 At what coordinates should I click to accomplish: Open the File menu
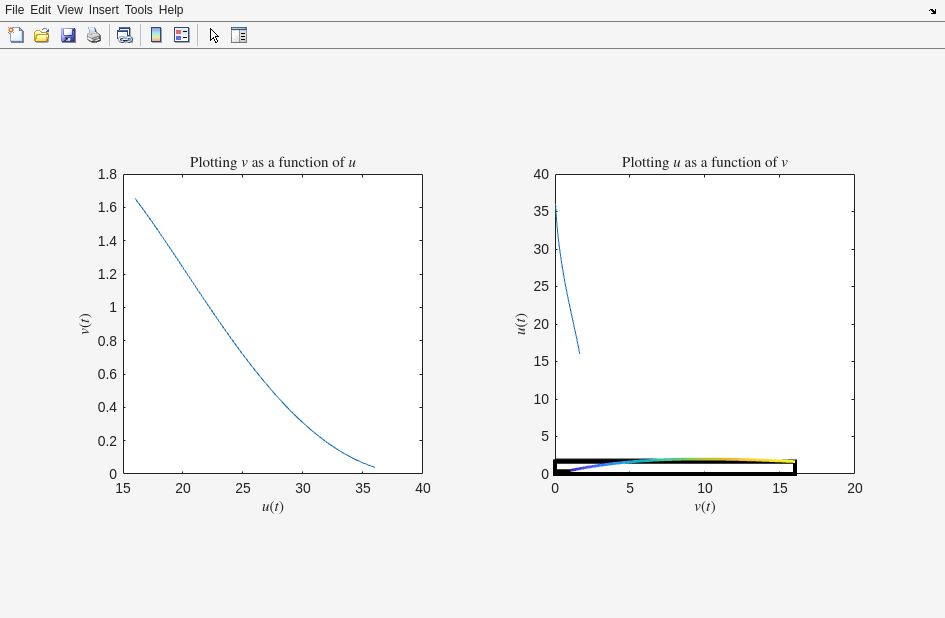click(14, 10)
